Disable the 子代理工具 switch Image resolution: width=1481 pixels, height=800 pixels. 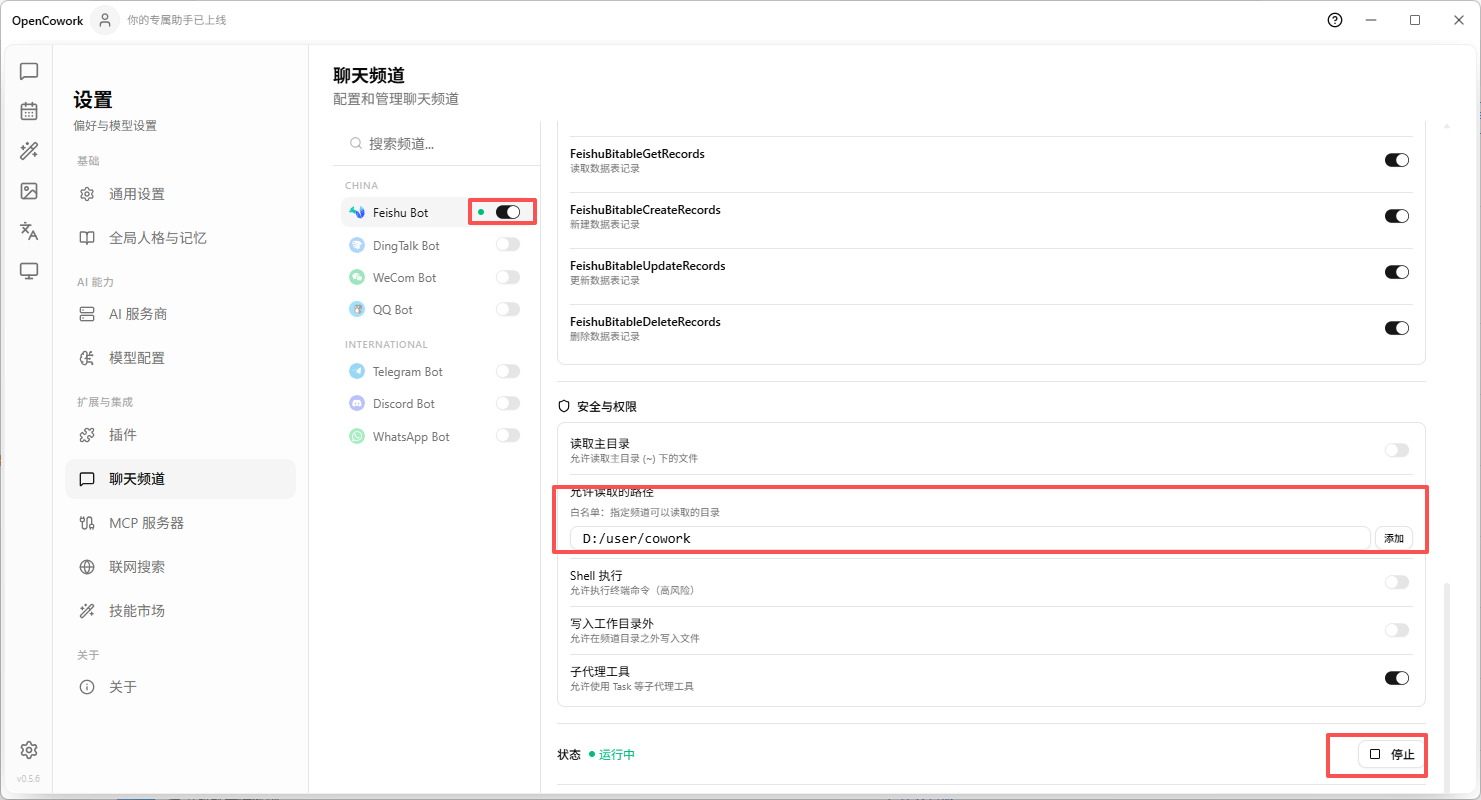(x=1397, y=678)
